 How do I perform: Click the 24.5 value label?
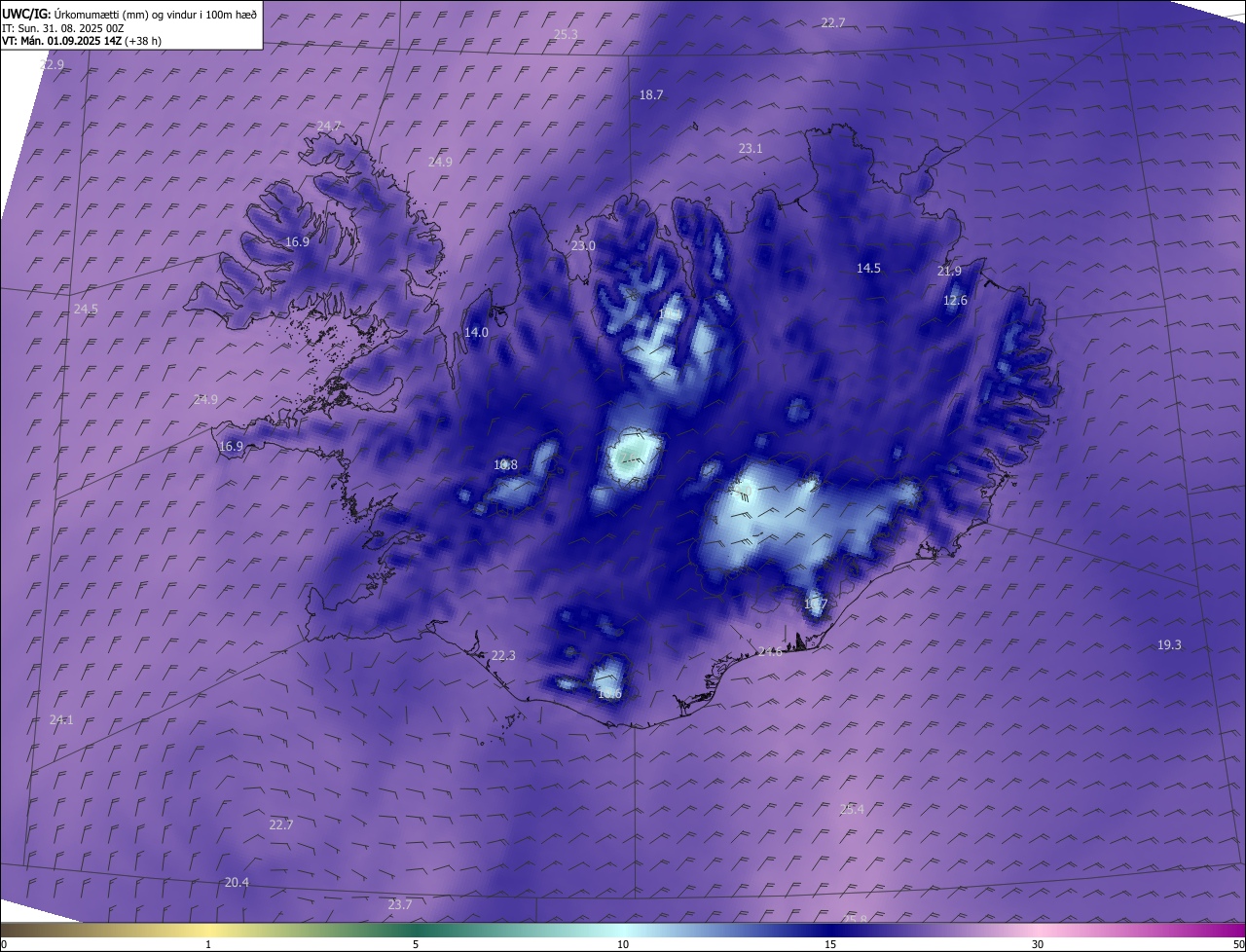tap(86, 309)
